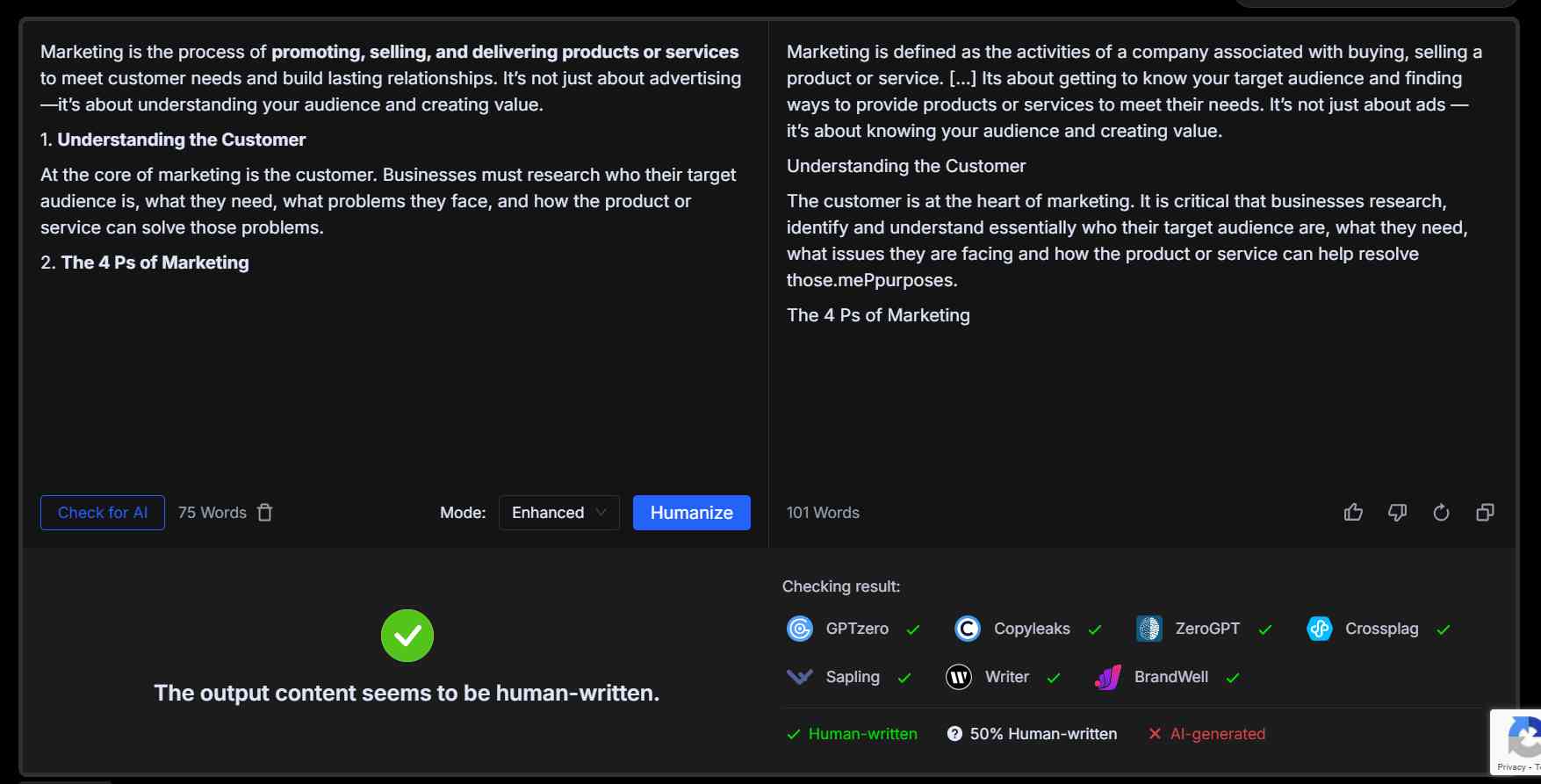Click the 'Copyleaks' detector name
This screenshot has height=784, width=1541.
1032,629
